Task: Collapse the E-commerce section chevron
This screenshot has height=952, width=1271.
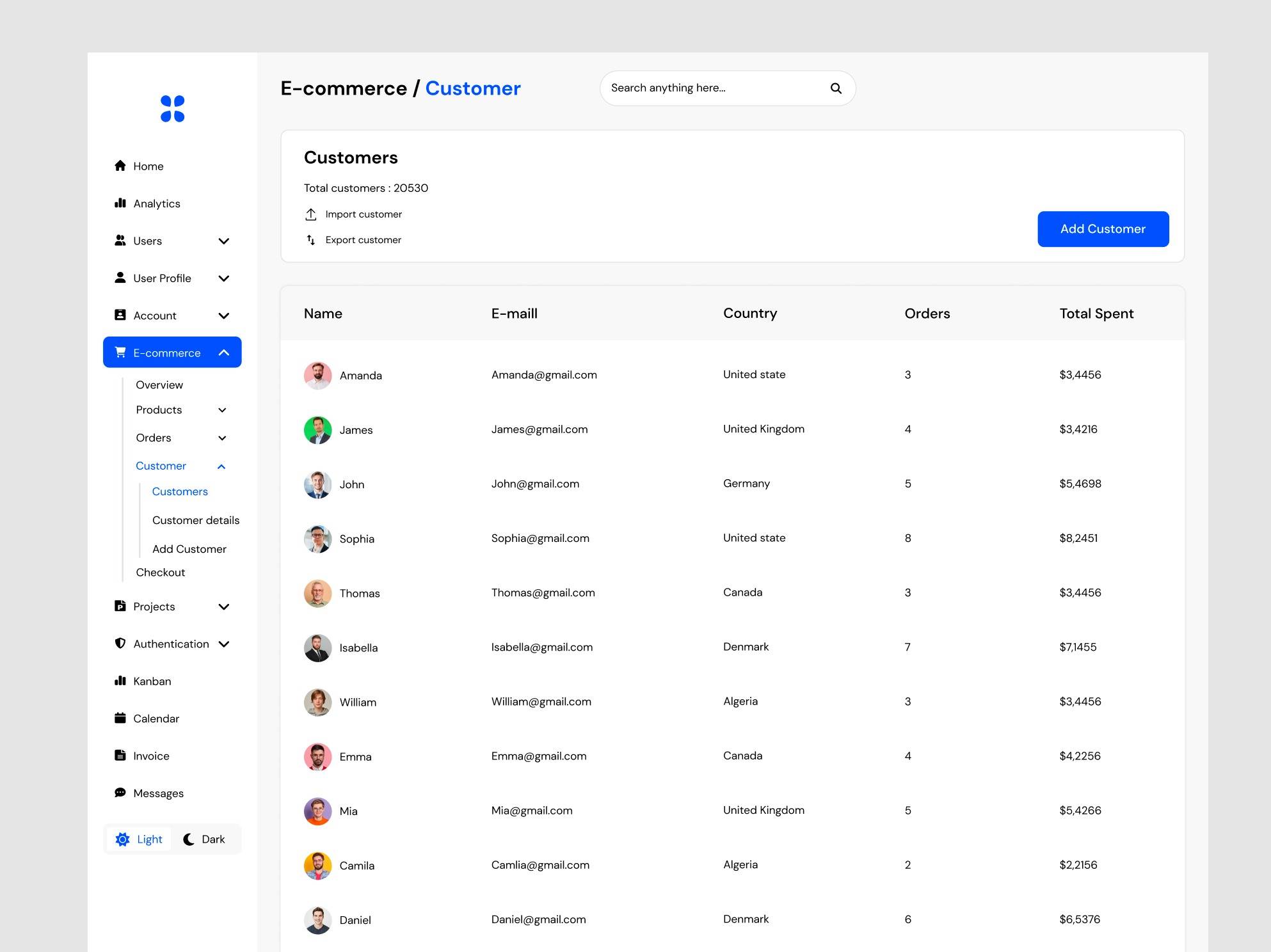Action: pos(223,353)
